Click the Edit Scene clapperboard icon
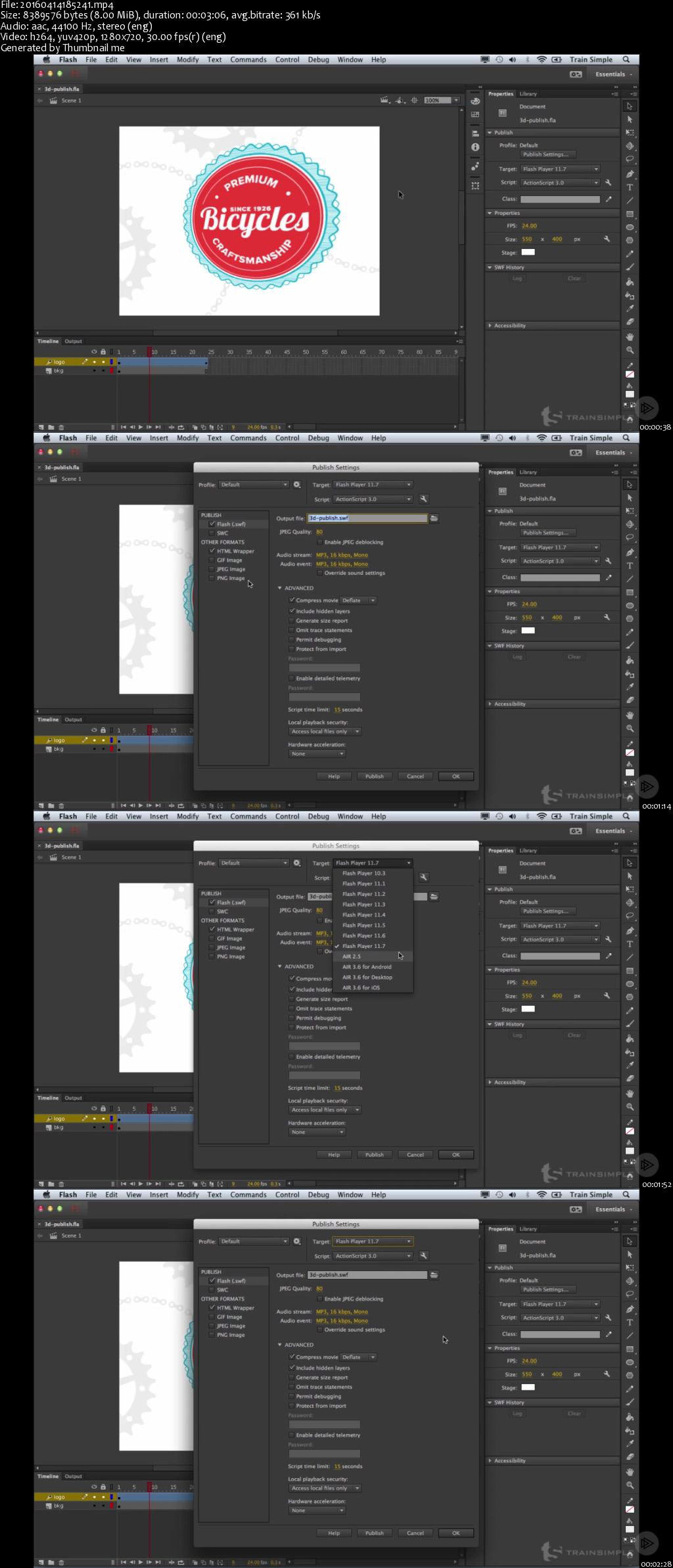 click(384, 101)
